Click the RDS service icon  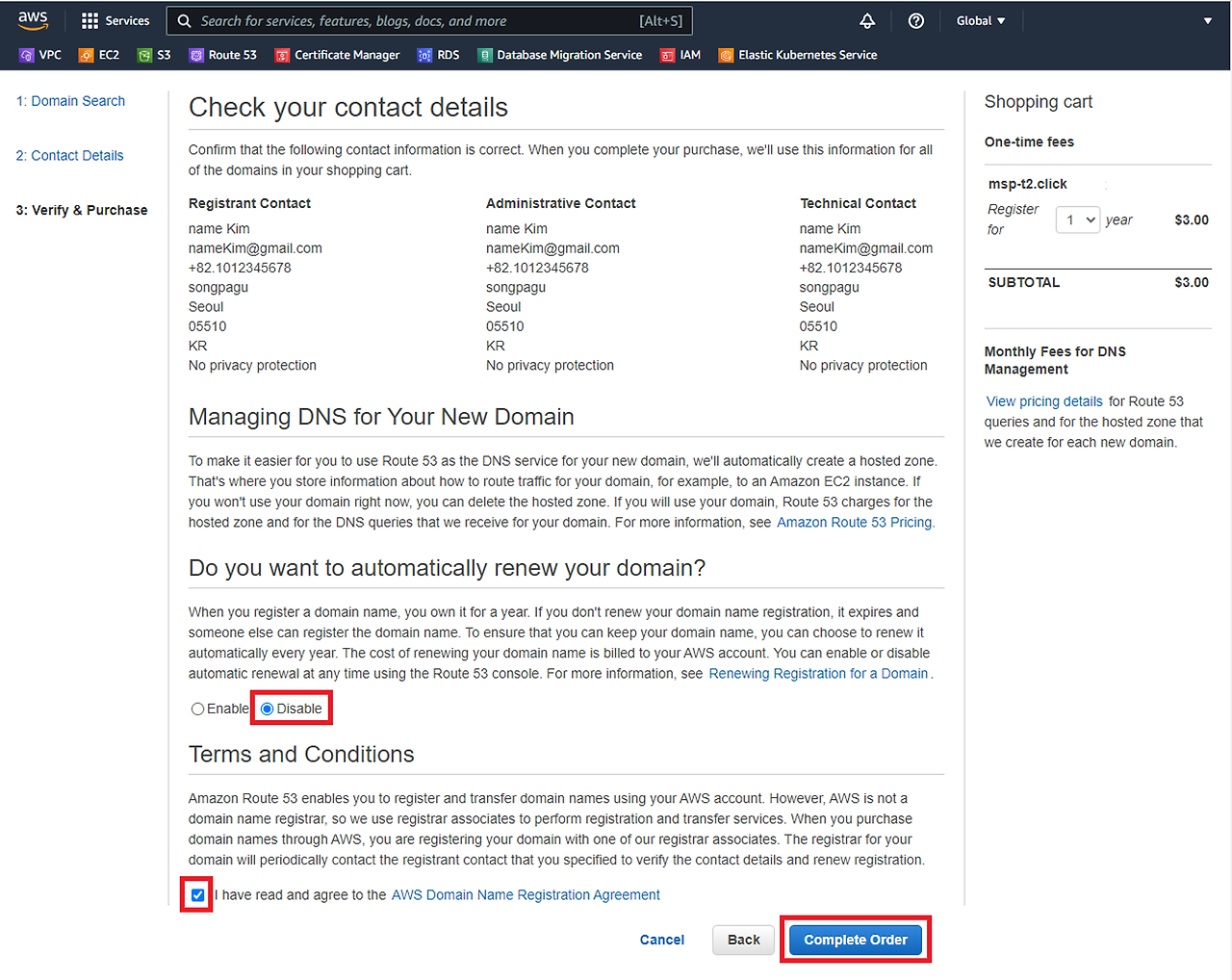coord(424,55)
